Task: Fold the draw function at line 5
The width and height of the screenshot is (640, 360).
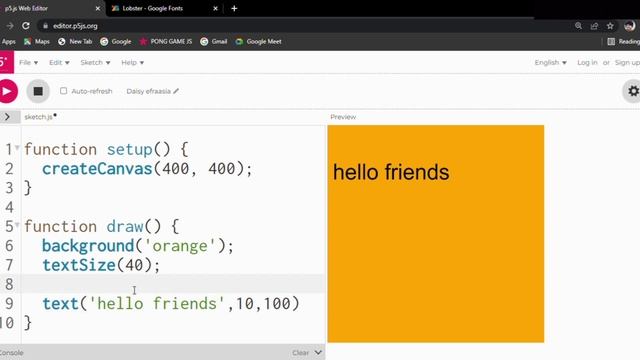Action: click(17, 224)
